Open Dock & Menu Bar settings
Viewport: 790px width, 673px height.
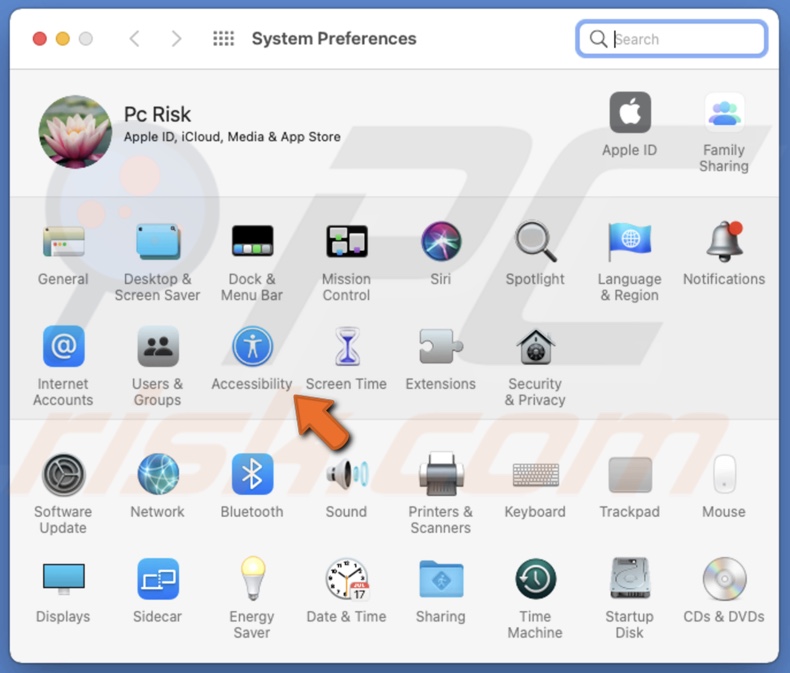[x=252, y=242]
